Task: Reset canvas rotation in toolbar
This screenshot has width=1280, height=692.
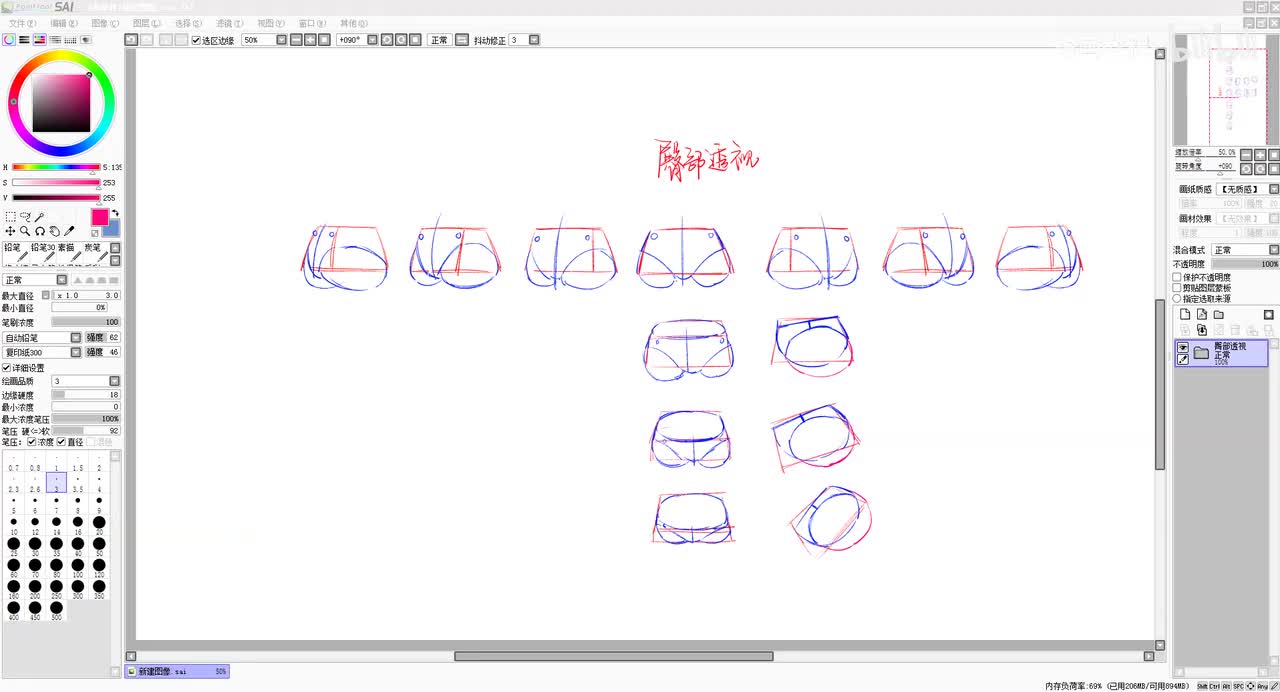Action: [415, 40]
